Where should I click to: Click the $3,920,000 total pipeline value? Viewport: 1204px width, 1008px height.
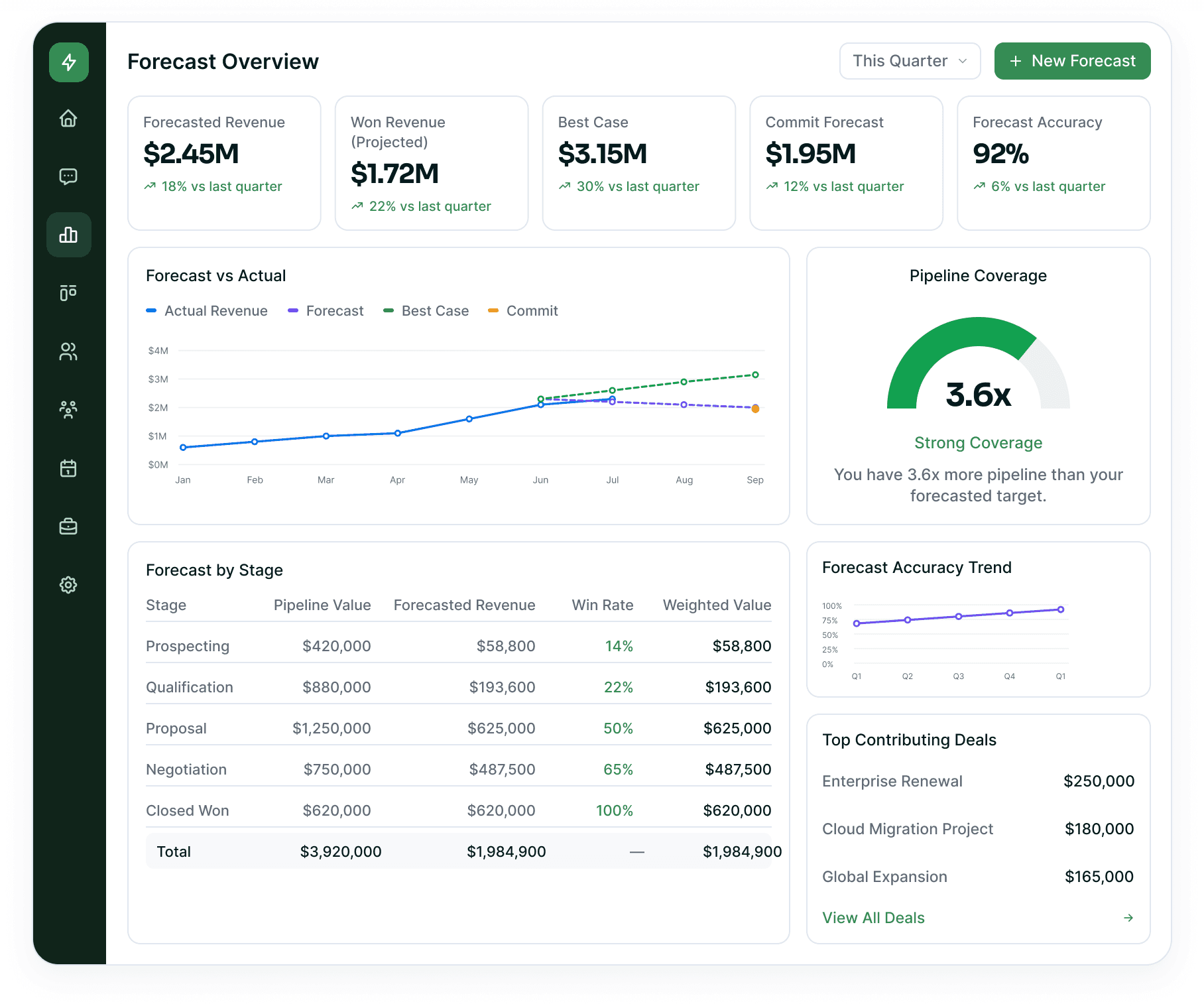[x=341, y=851]
